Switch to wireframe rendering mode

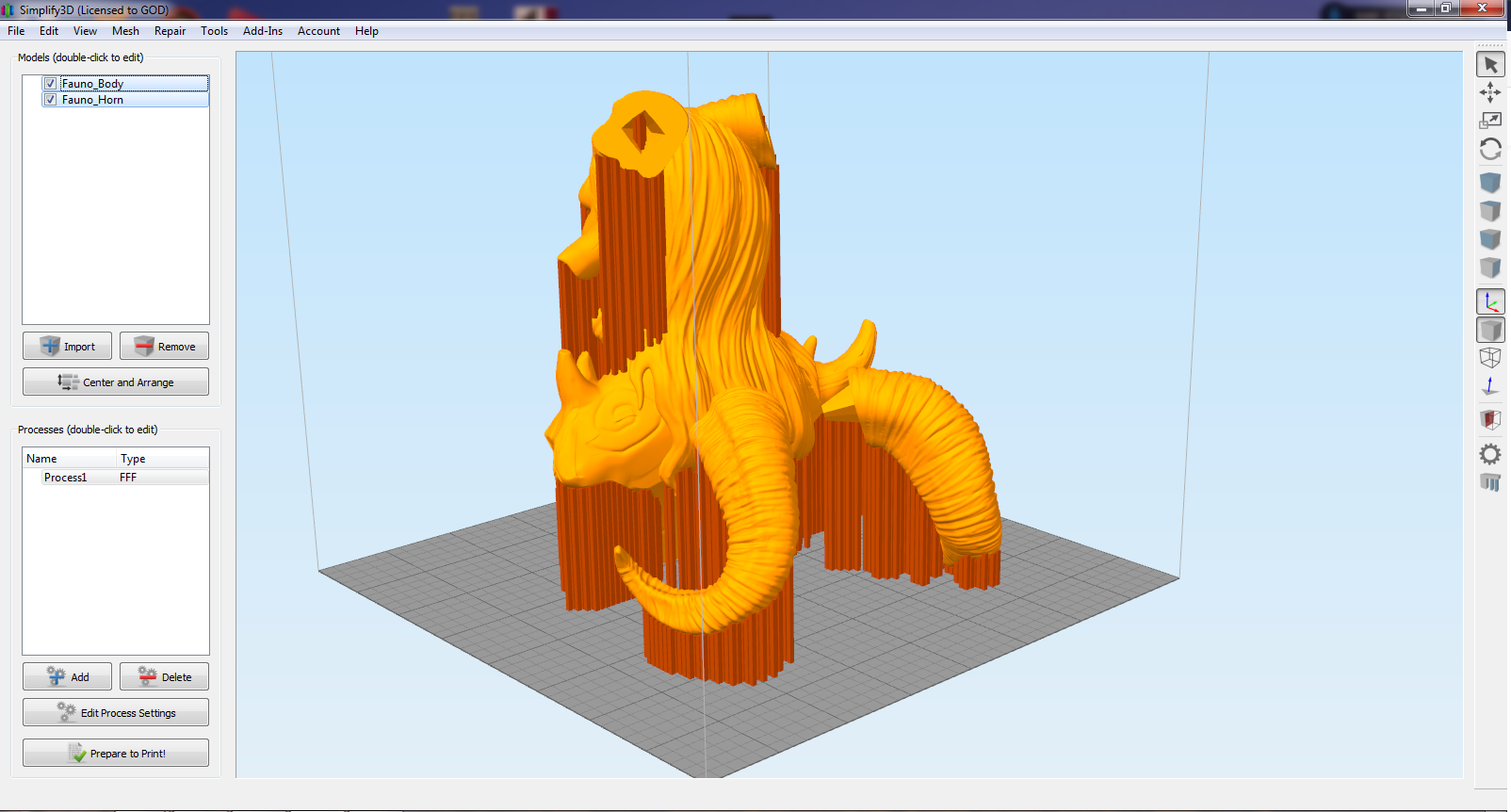[1490, 358]
